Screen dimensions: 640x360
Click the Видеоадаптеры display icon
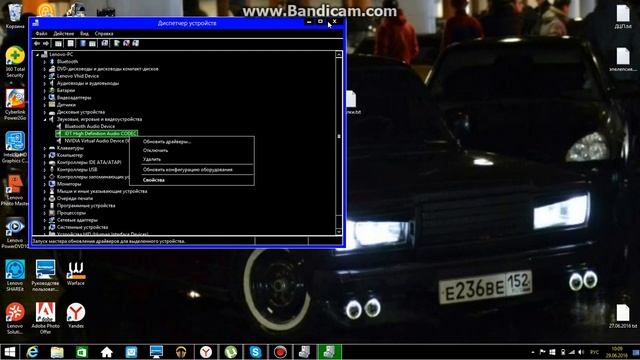tap(52, 98)
